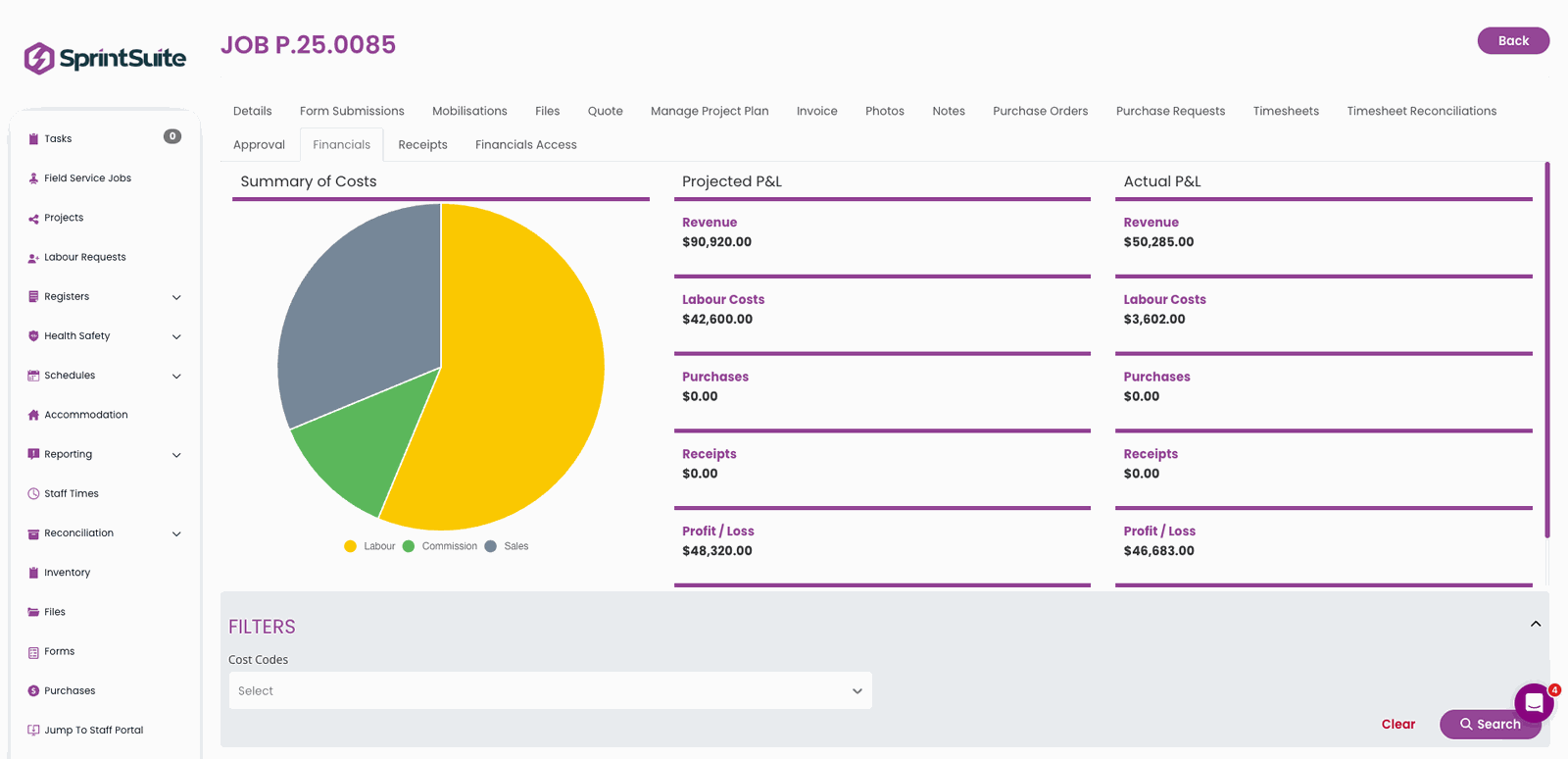Click the Reconciliation sidebar icon

click(33, 533)
